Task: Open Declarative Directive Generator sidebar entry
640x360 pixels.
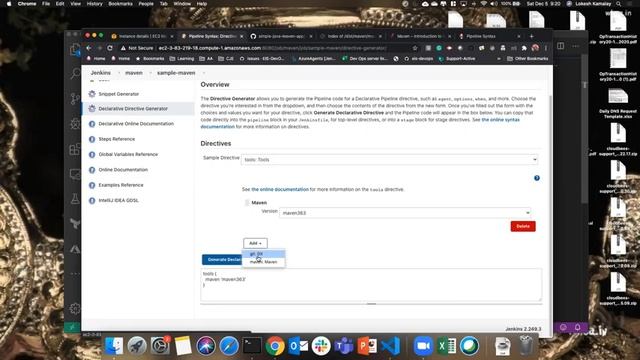Action: click(x=133, y=109)
